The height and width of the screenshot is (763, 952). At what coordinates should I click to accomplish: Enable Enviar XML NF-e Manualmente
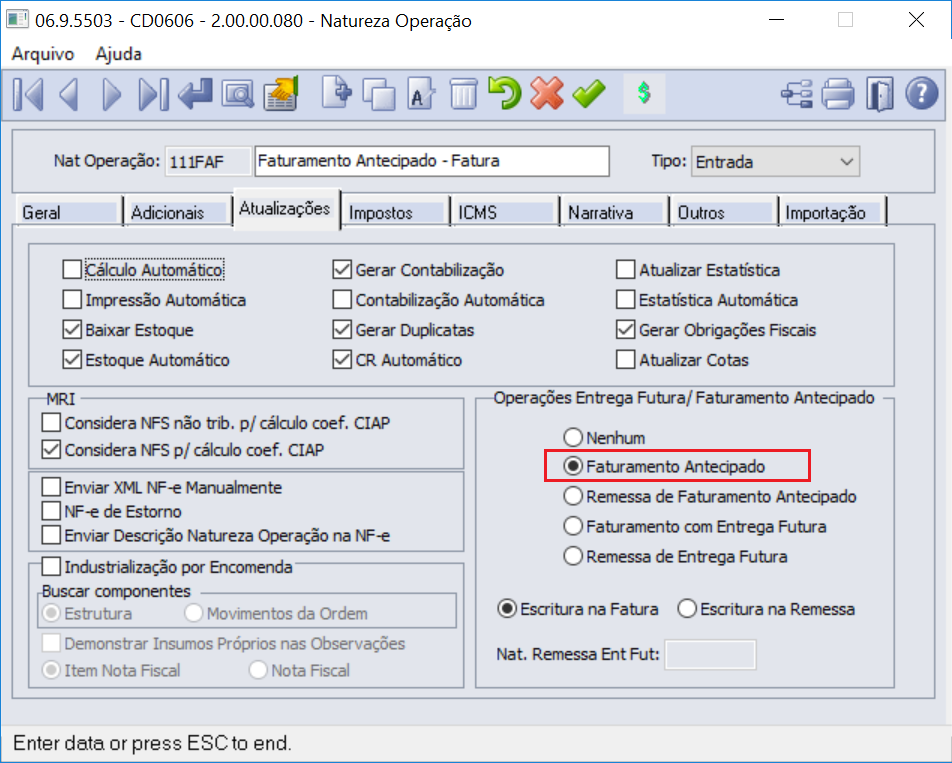[x=51, y=487]
